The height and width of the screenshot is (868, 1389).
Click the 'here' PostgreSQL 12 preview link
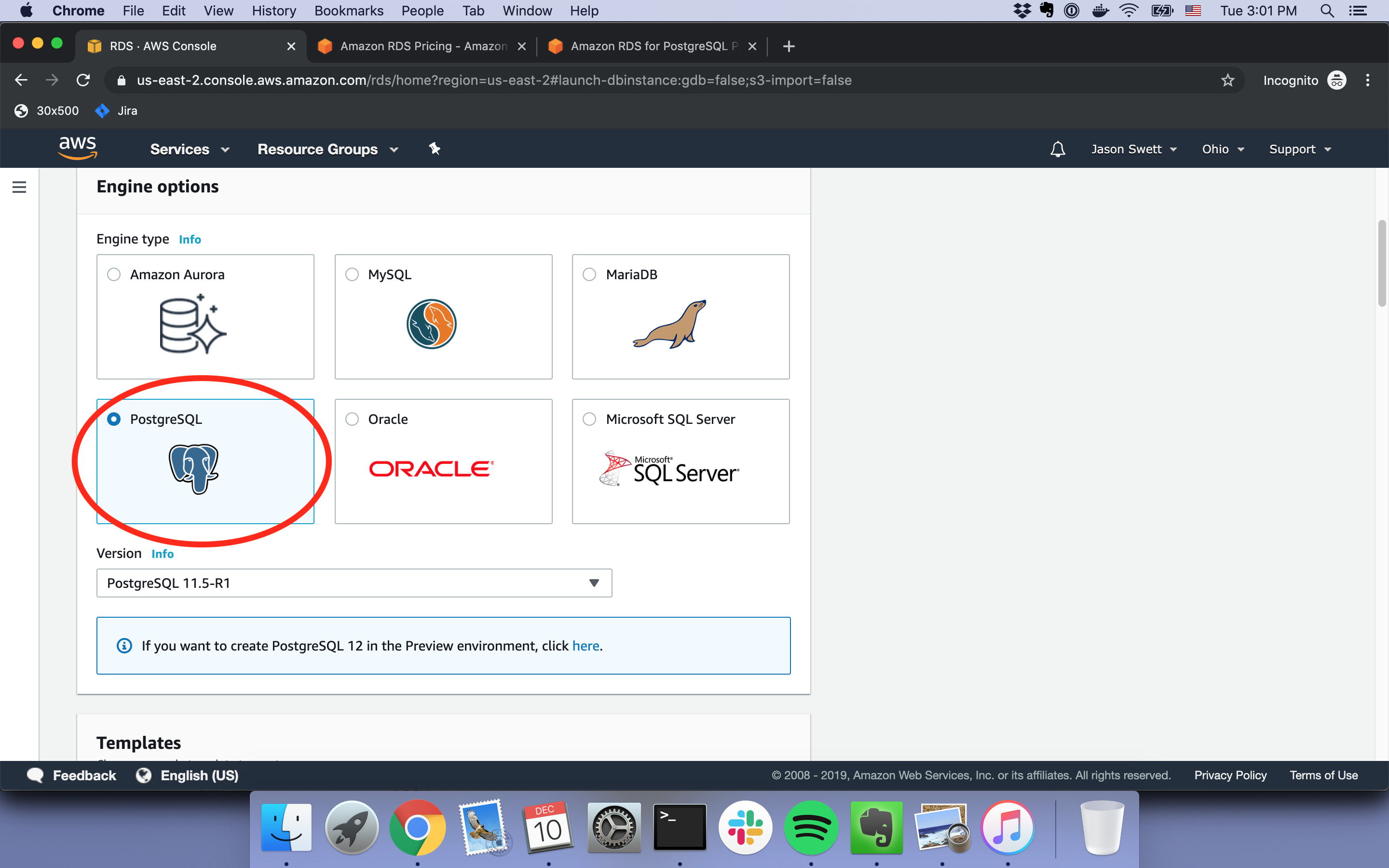tap(586, 646)
